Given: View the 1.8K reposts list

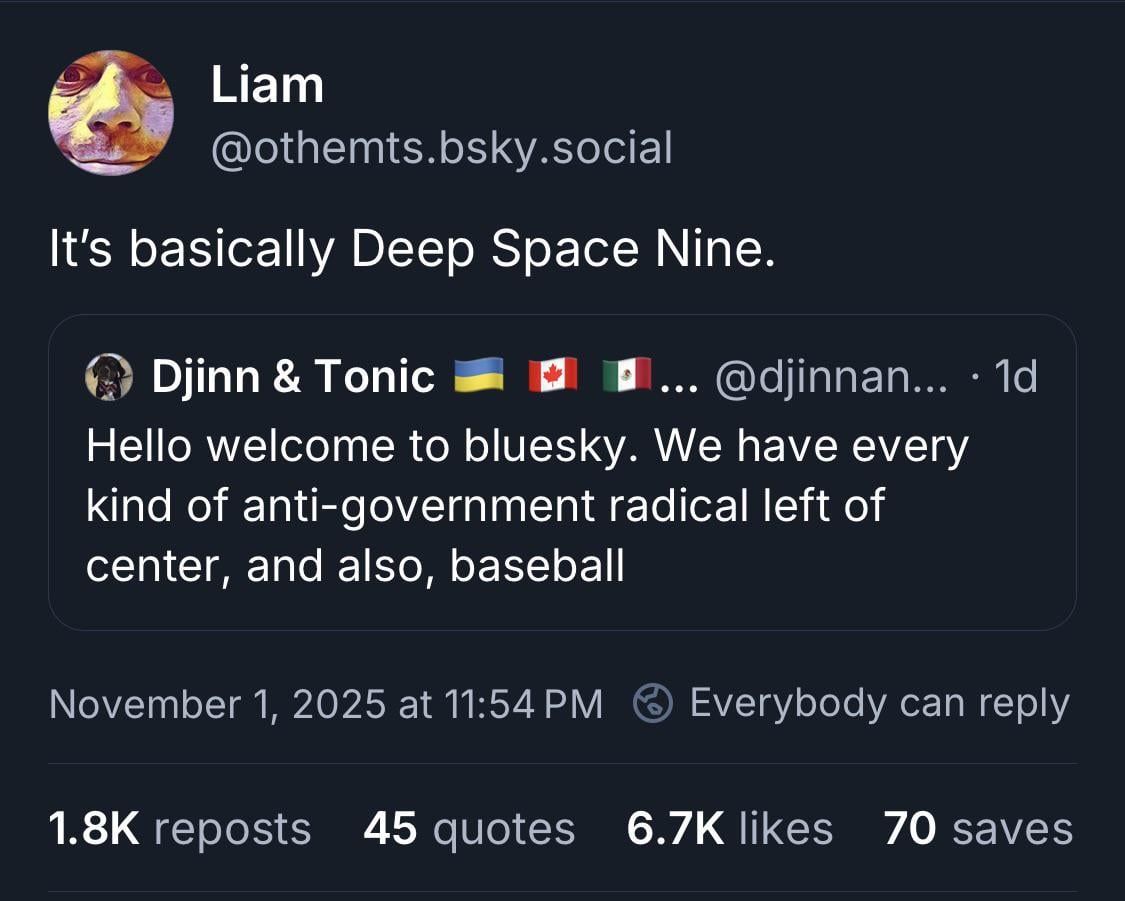Looking at the screenshot, I should [x=180, y=829].
